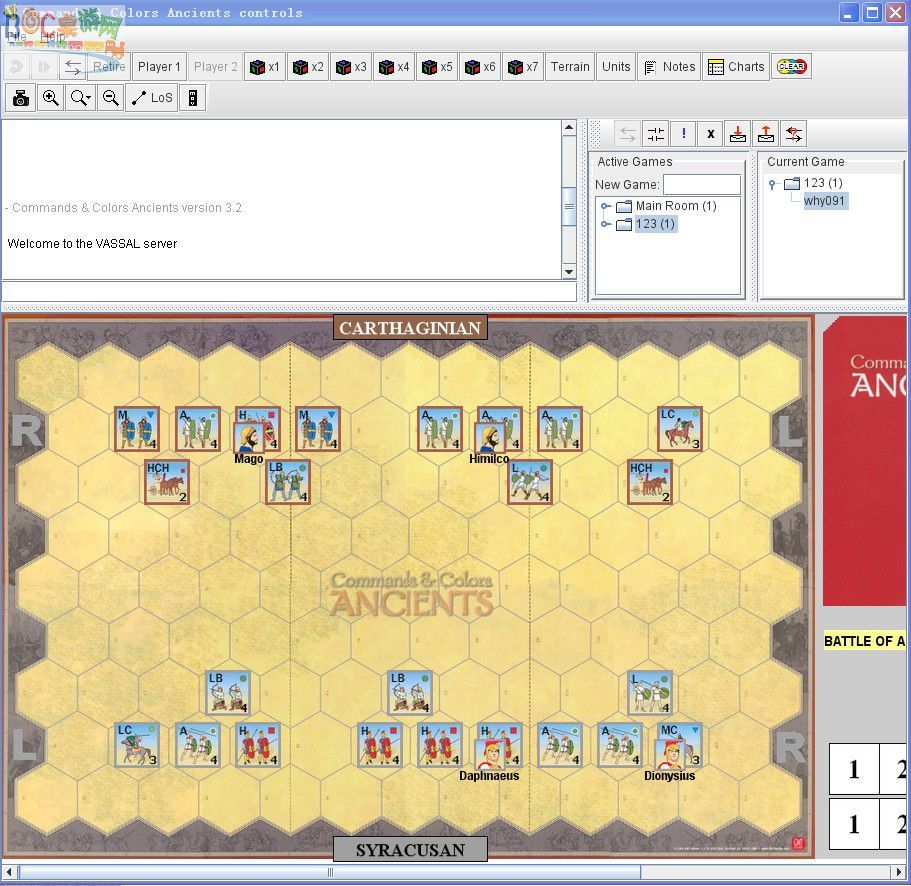Roll five dice with x5 button
This screenshot has height=886, width=911.
[437, 67]
